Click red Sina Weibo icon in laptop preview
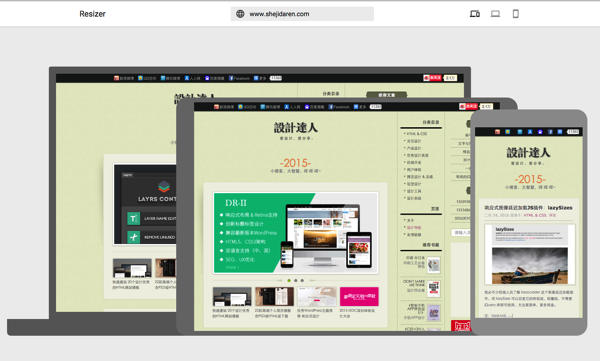Screen dimensions: 600x361 click(116, 78)
